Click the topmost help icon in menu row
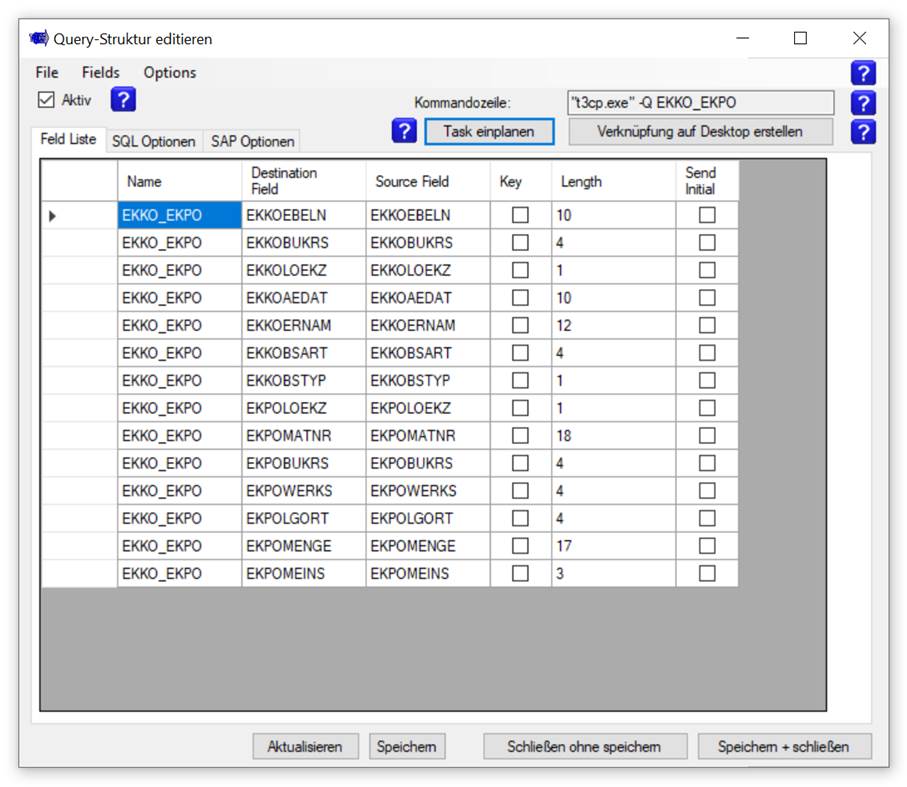The image size is (907, 787). coord(862,73)
